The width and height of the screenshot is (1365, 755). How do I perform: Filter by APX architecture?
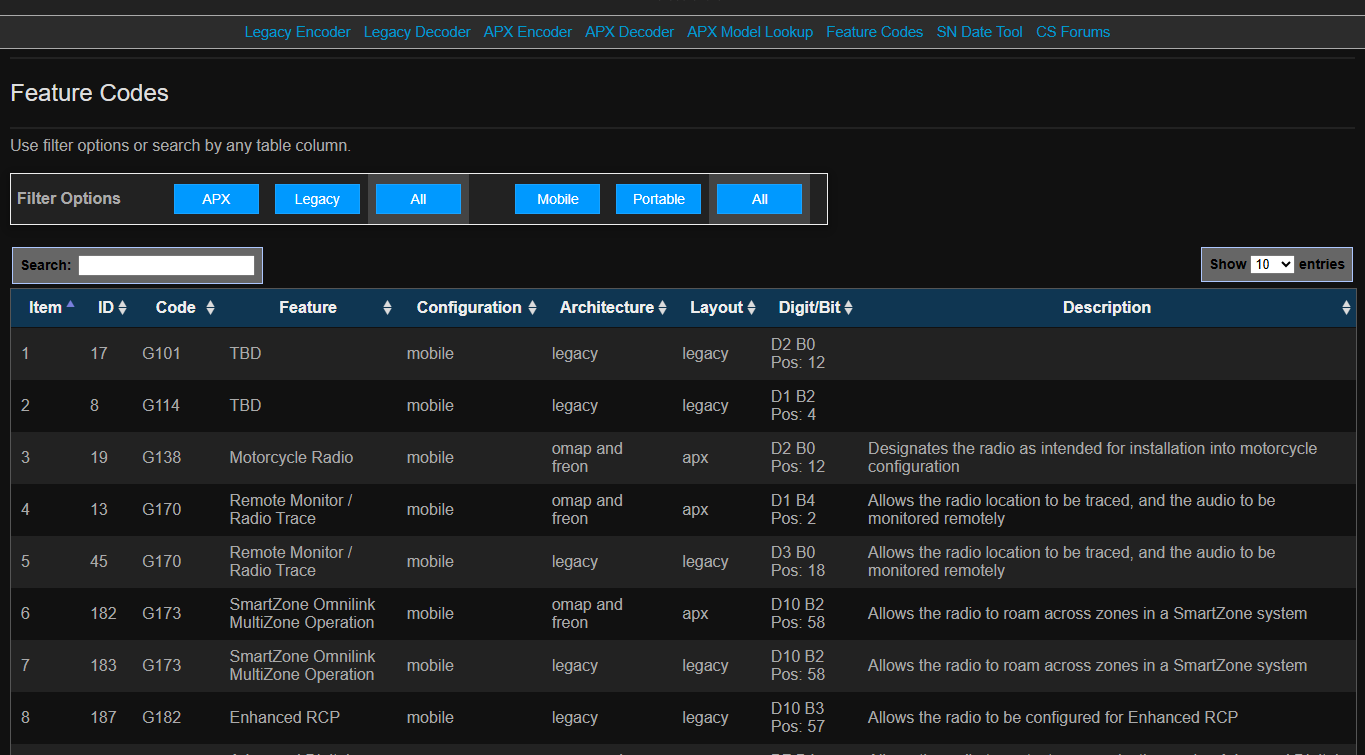click(x=216, y=199)
